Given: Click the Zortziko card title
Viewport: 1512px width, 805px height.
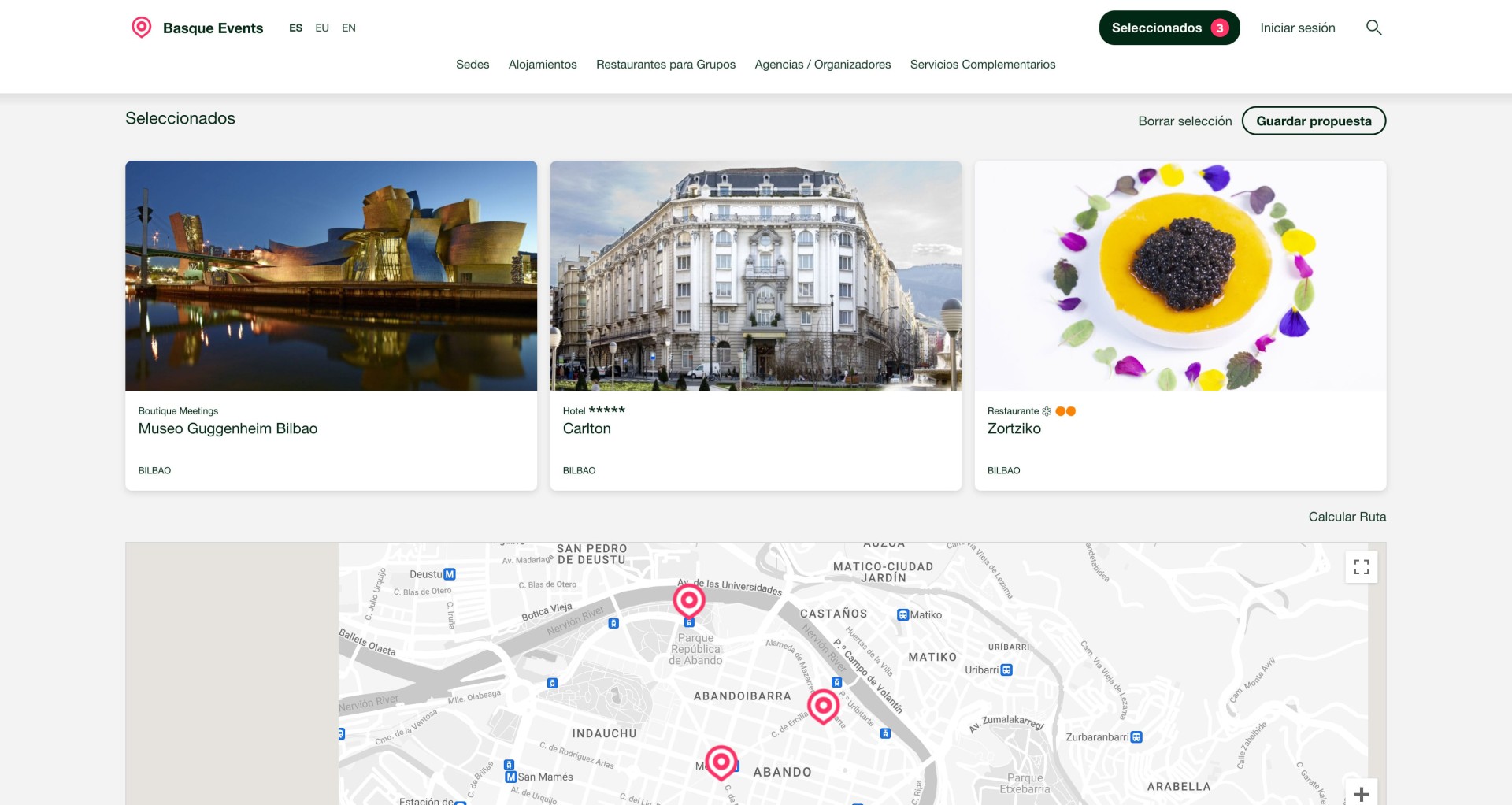Looking at the screenshot, I should pyautogui.click(x=1014, y=428).
